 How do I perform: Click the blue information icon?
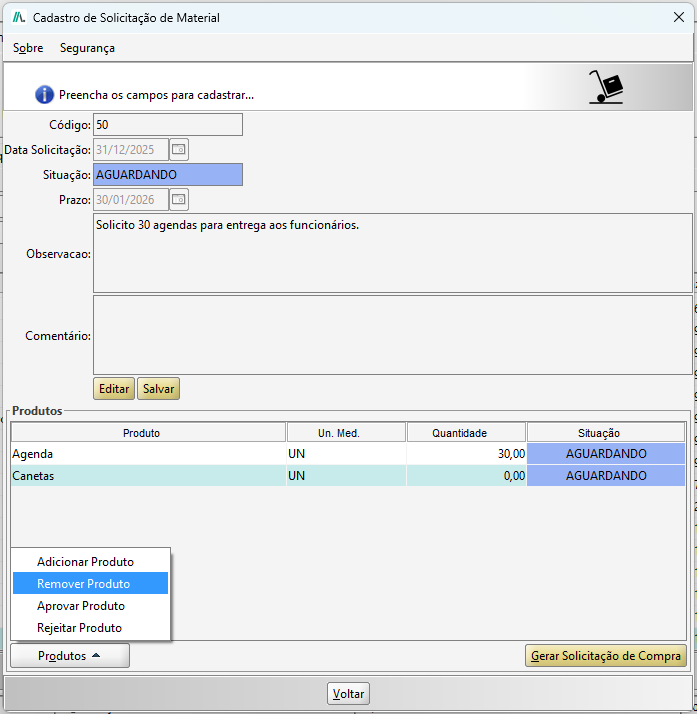44,95
